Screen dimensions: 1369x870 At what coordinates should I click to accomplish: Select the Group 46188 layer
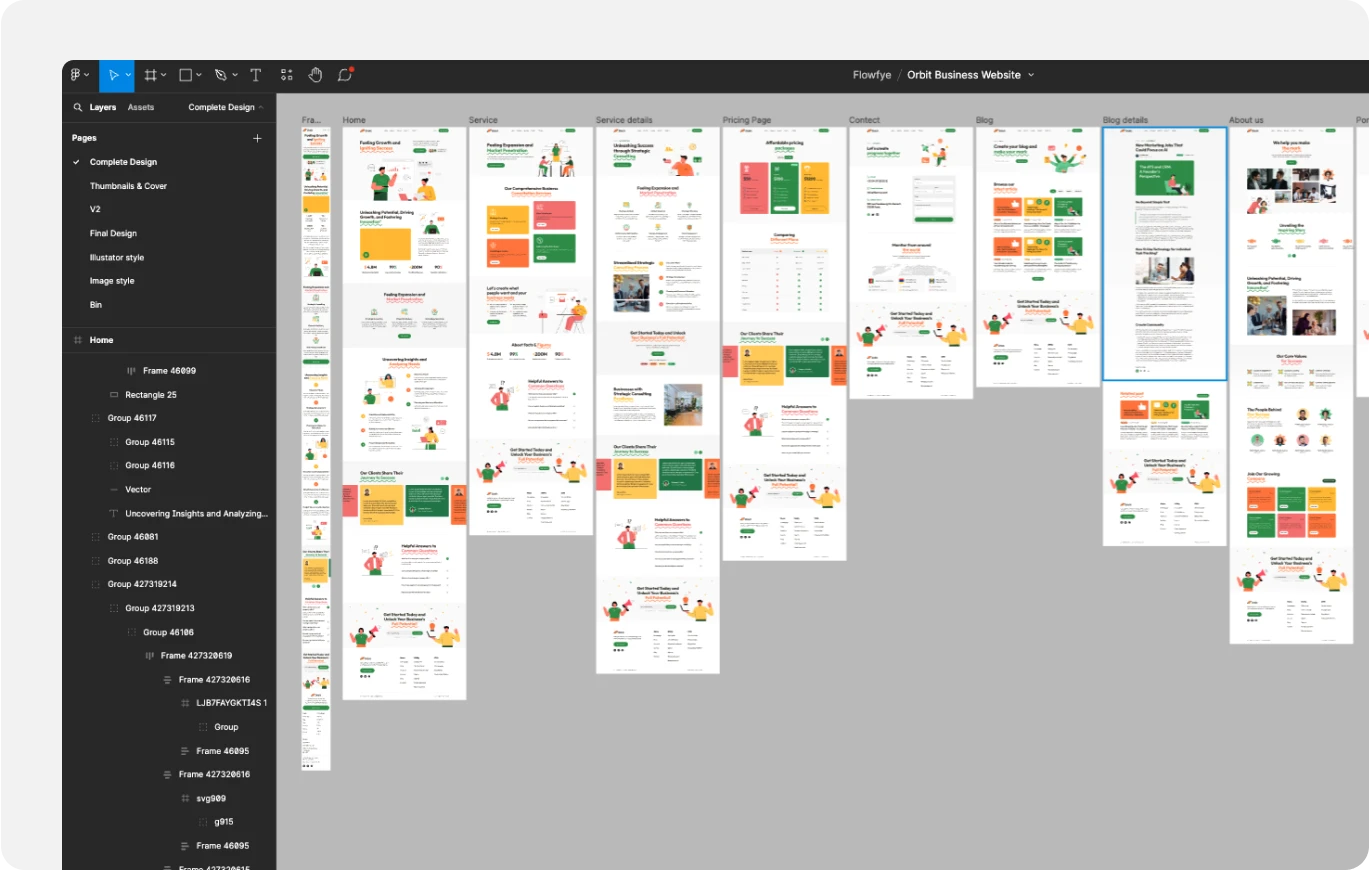click(133, 561)
